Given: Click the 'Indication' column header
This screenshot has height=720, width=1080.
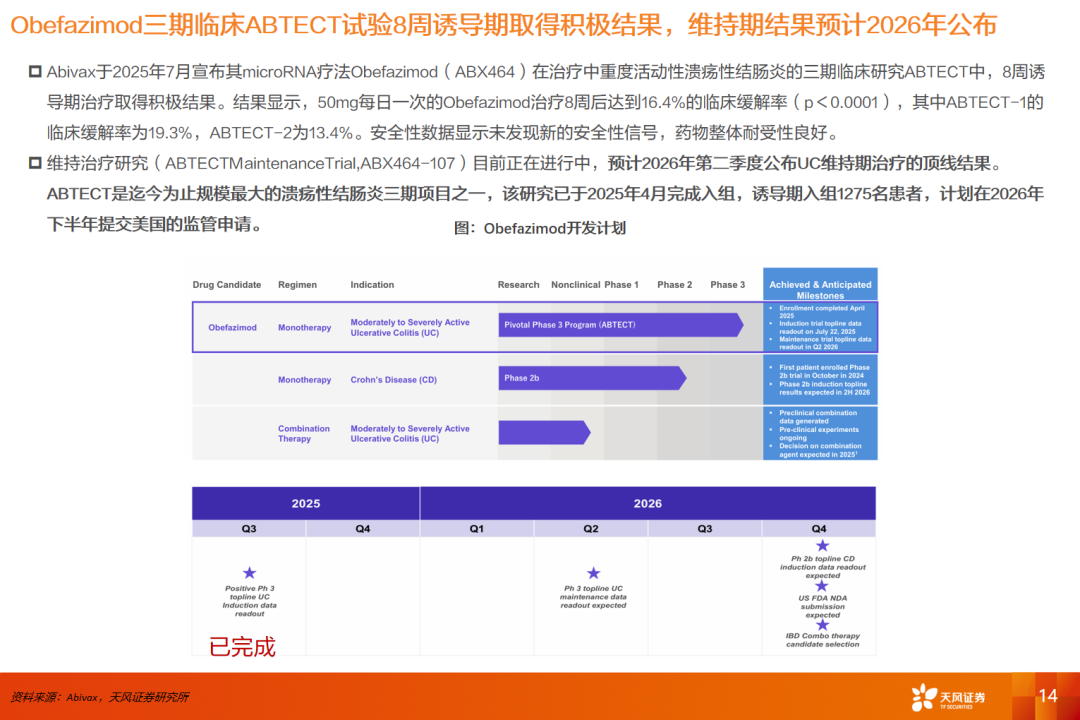Looking at the screenshot, I should click(x=372, y=285).
